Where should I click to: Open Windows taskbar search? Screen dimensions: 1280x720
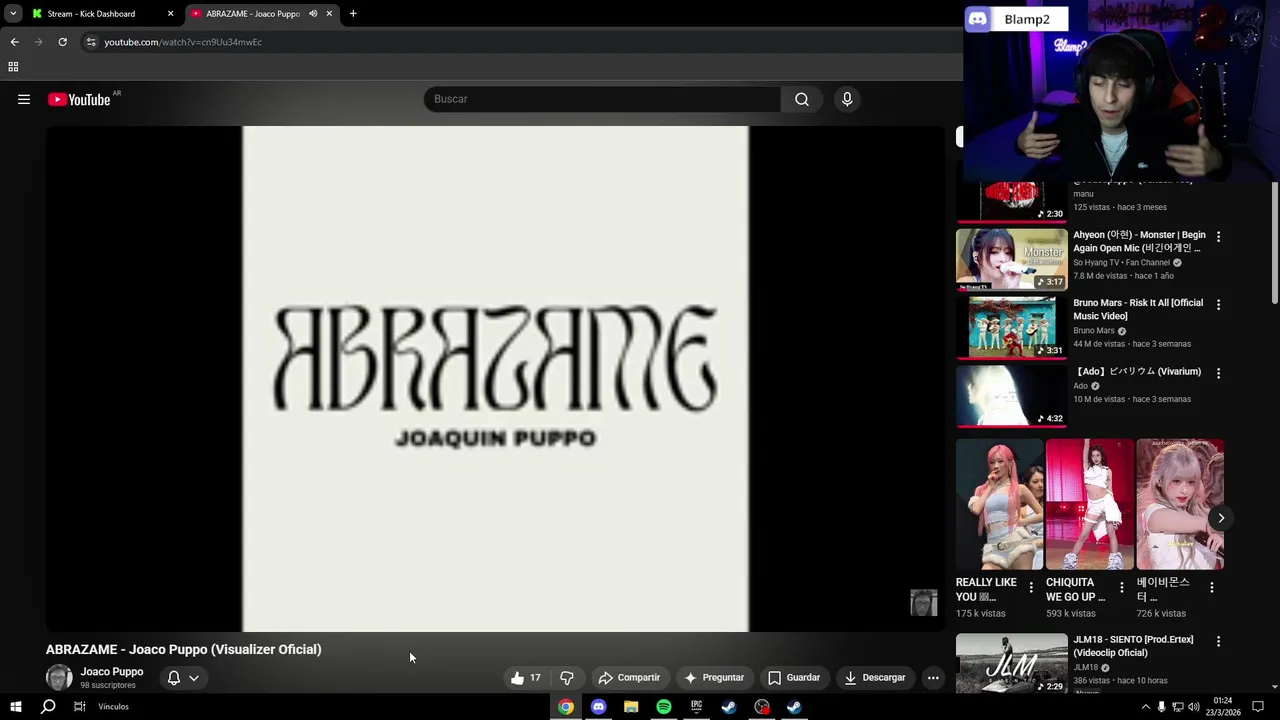[x=48, y=707]
